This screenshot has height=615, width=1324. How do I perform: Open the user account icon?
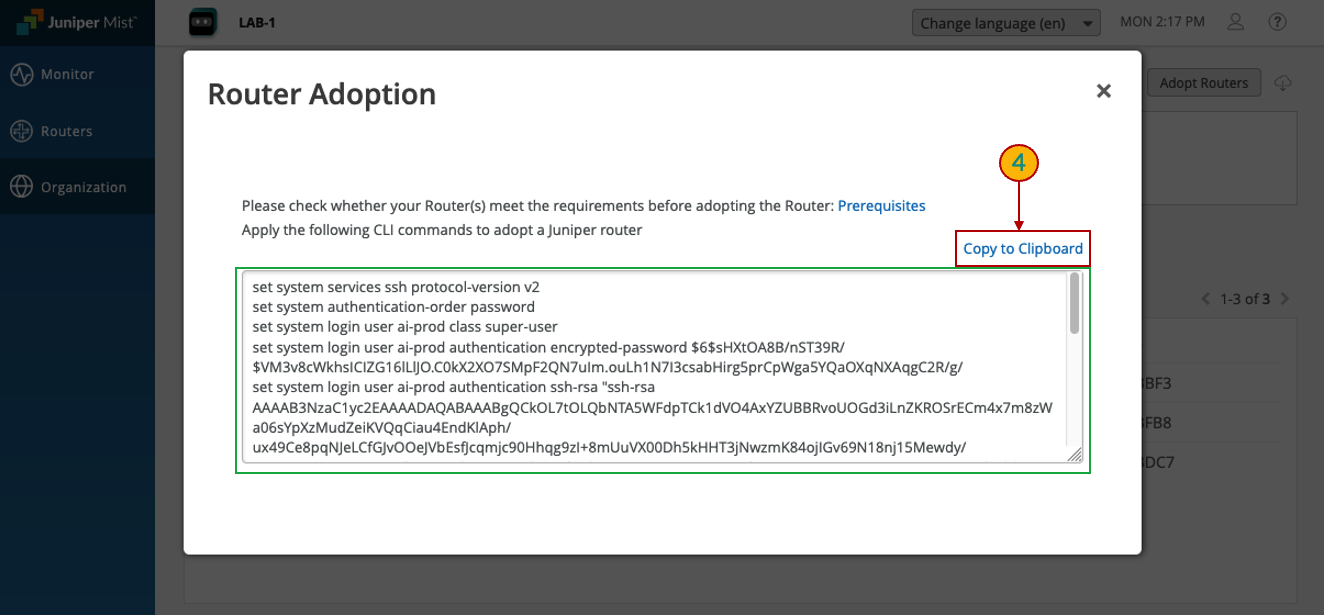1236,22
